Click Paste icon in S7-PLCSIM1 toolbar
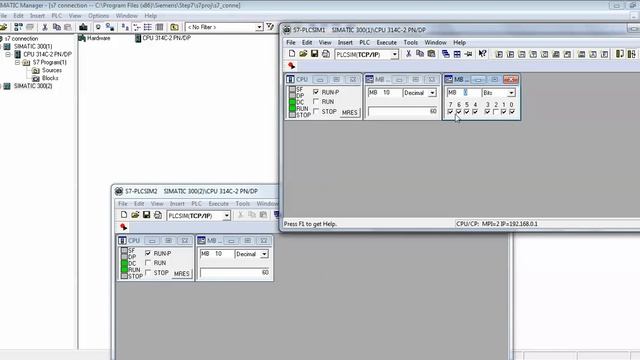The height and width of the screenshot is (360, 640). (431, 54)
